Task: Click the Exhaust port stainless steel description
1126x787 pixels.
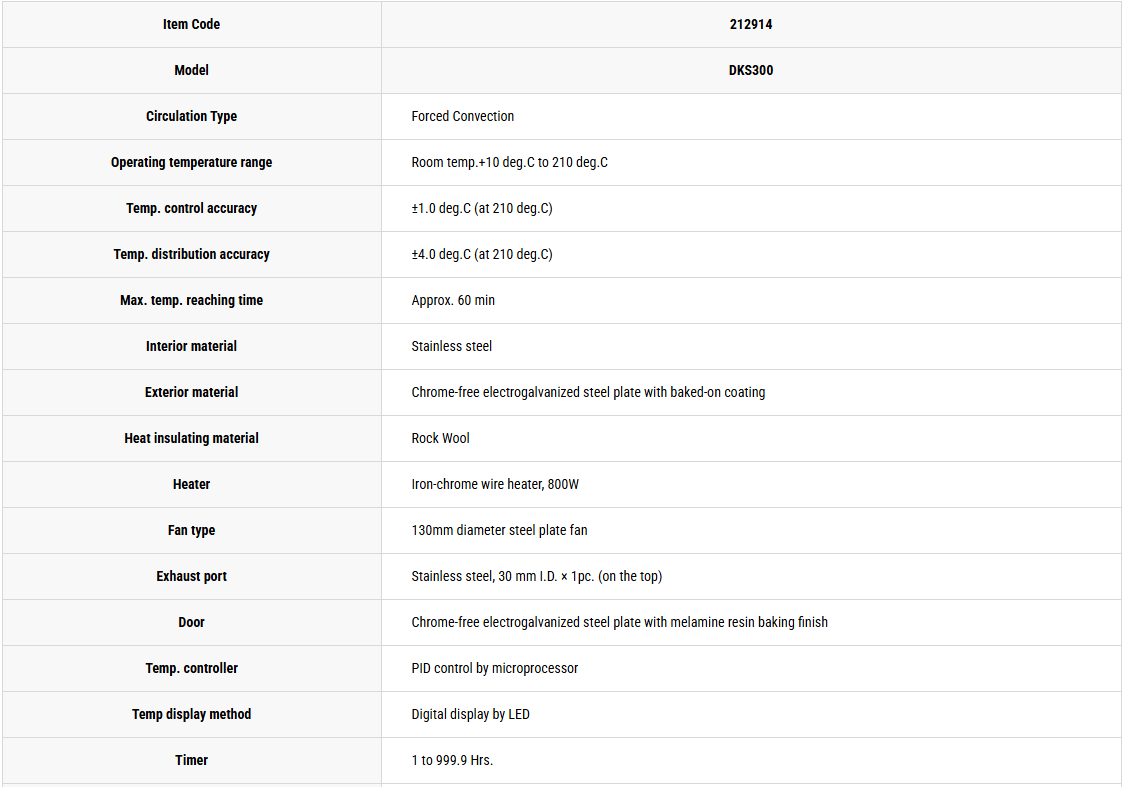Action: 536,576
